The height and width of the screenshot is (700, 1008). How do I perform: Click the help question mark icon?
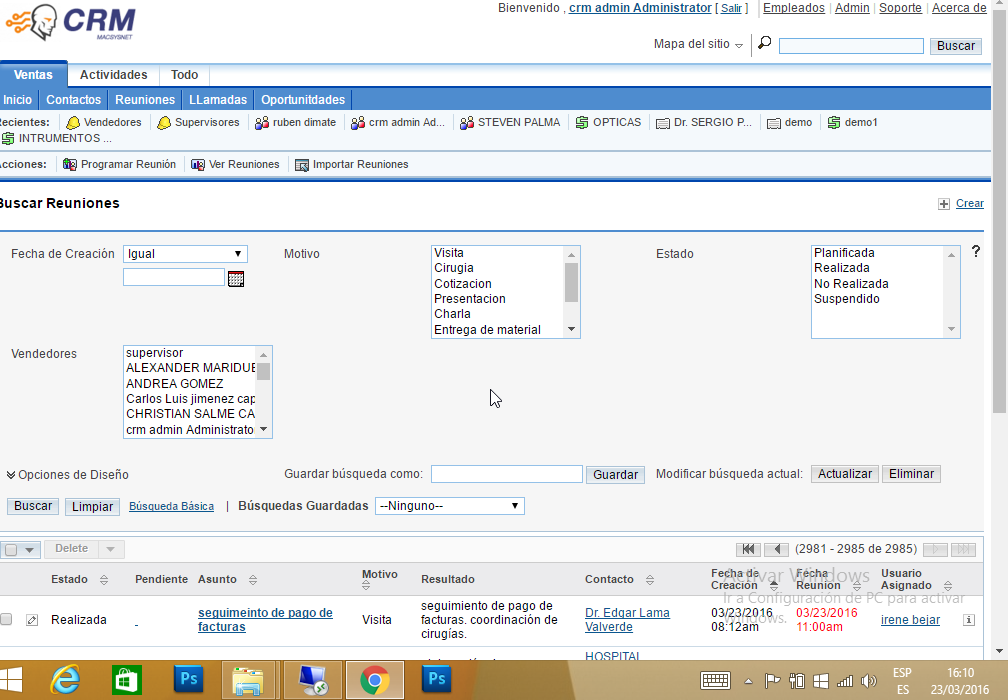click(976, 252)
